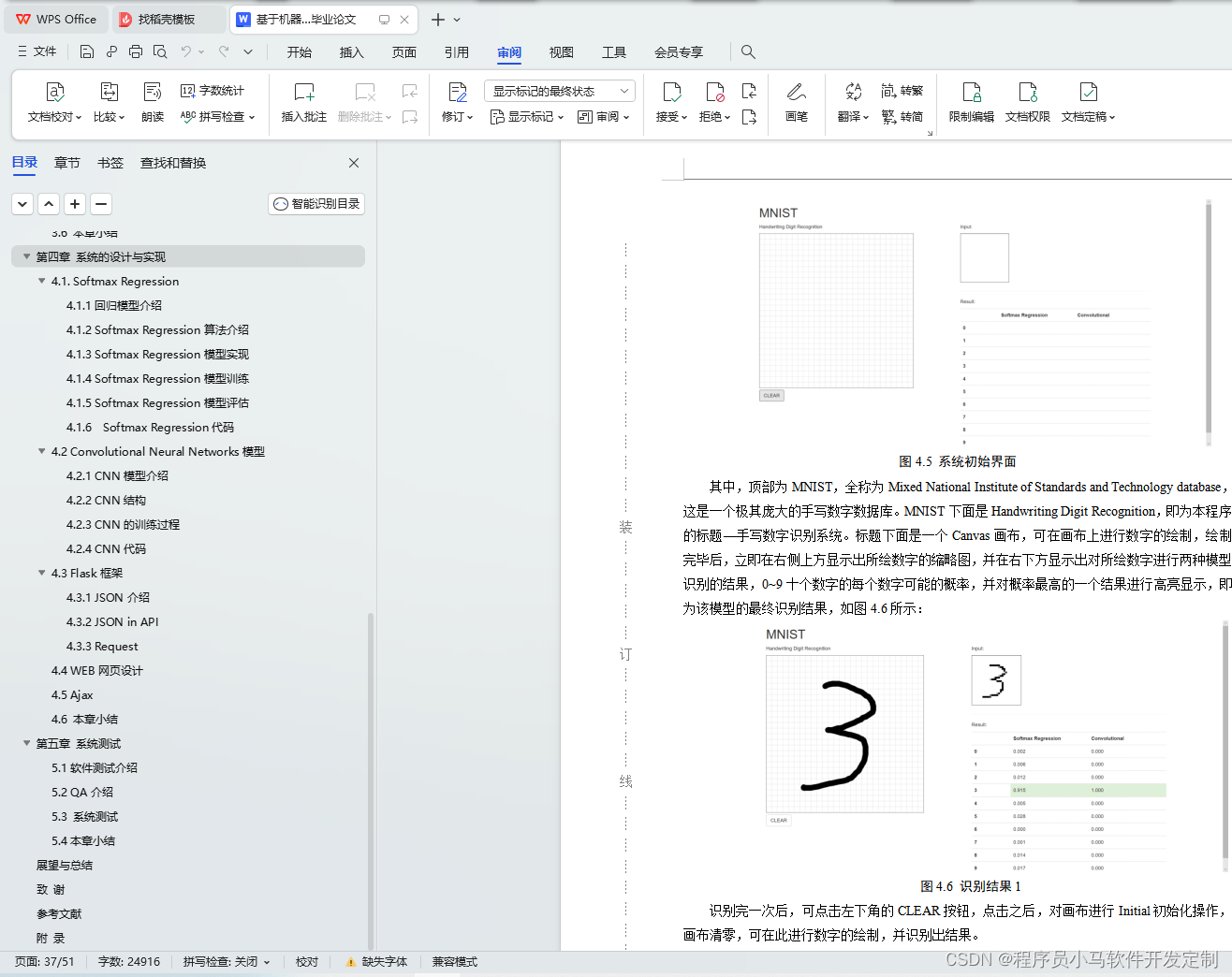Viewport: 1232px width, 977px height.
Task: Click 拼写检查: 关闭 in status bar
Action: (226, 962)
